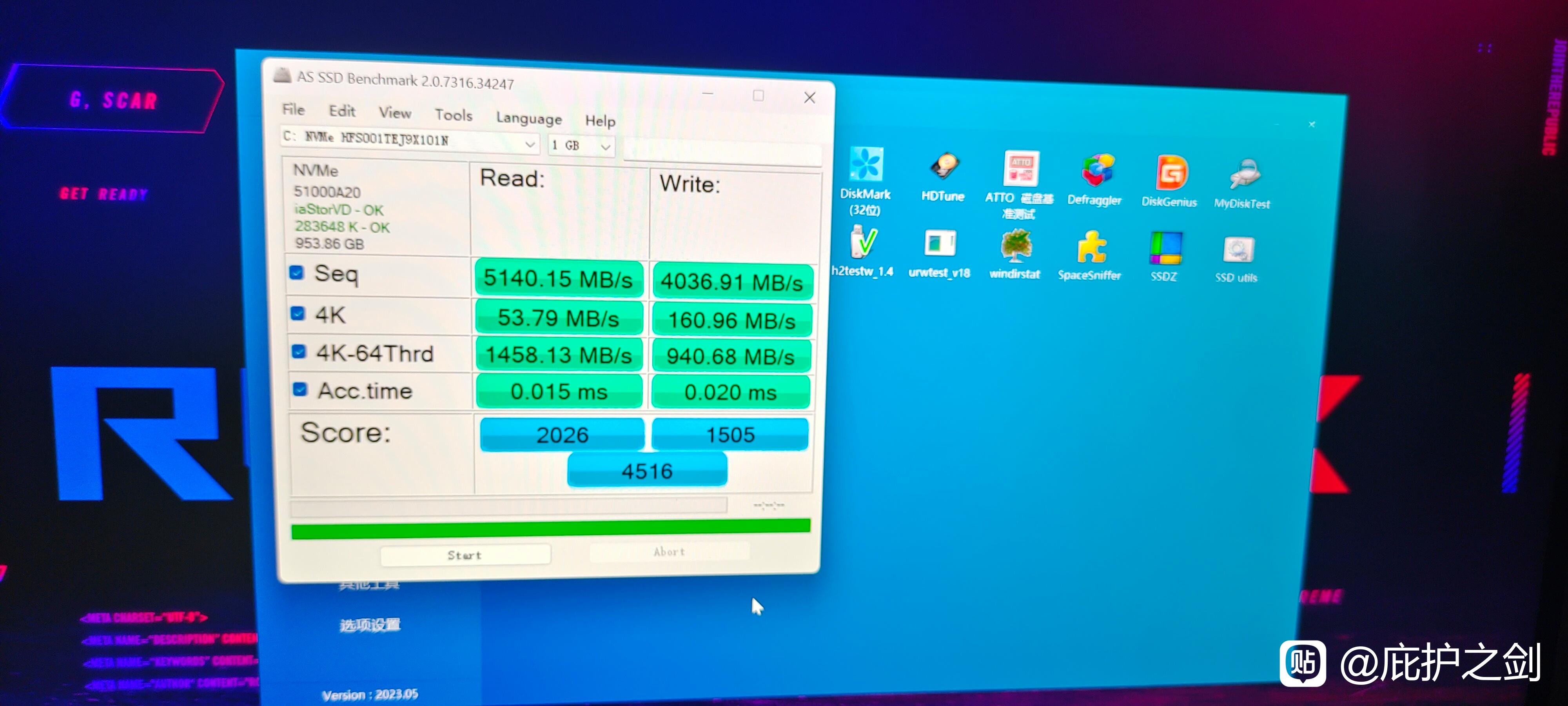Open the 选项设置 sidebar link
This screenshot has height=706, width=1568.
370,625
